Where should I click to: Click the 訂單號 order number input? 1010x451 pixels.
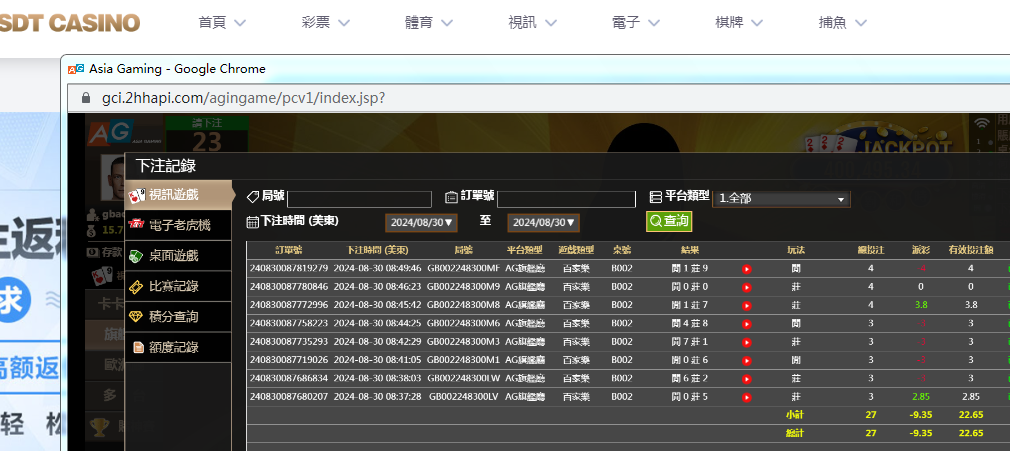coord(565,199)
